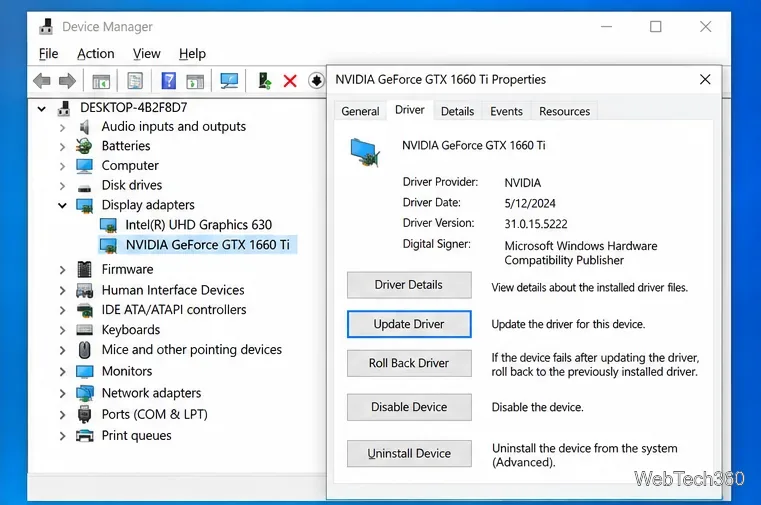
Task: Close the GTX 1660 Ti Properties dialog
Action: (x=705, y=79)
